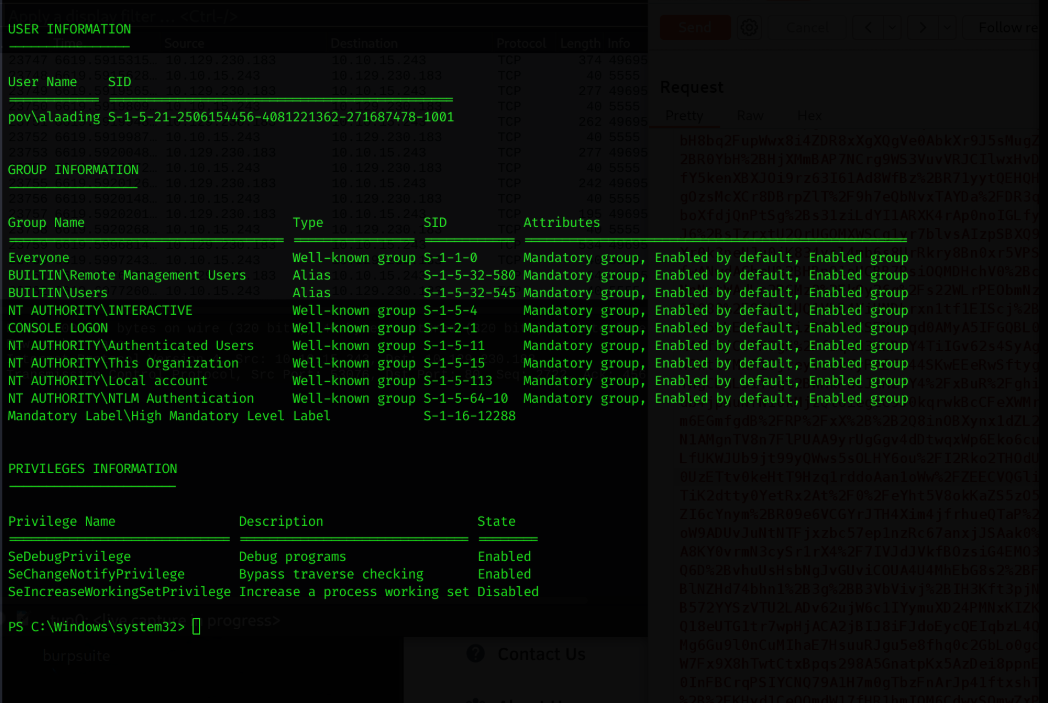Select the burpsuite item at the bottom
This screenshot has height=703, width=1048.
[x=76, y=656]
